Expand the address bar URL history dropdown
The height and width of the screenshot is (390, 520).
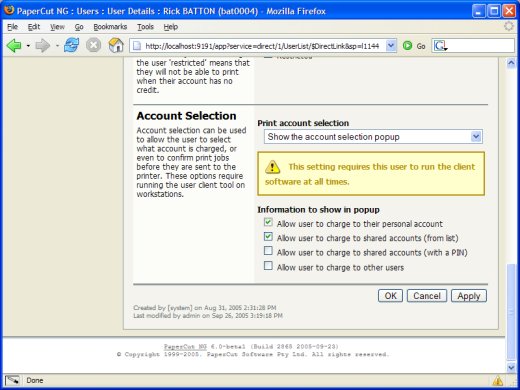point(391,46)
